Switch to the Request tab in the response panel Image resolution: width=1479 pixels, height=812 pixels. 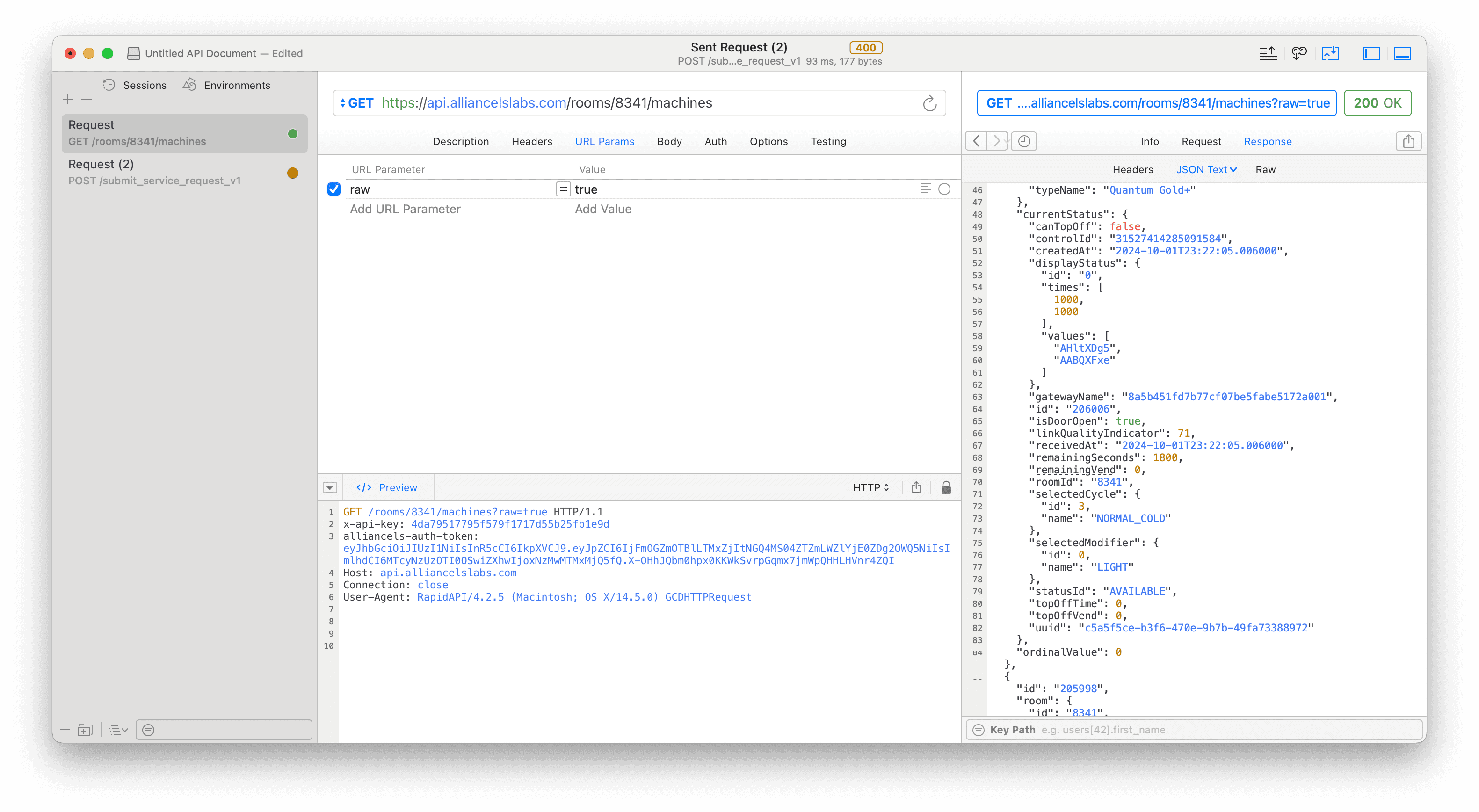point(1201,141)
